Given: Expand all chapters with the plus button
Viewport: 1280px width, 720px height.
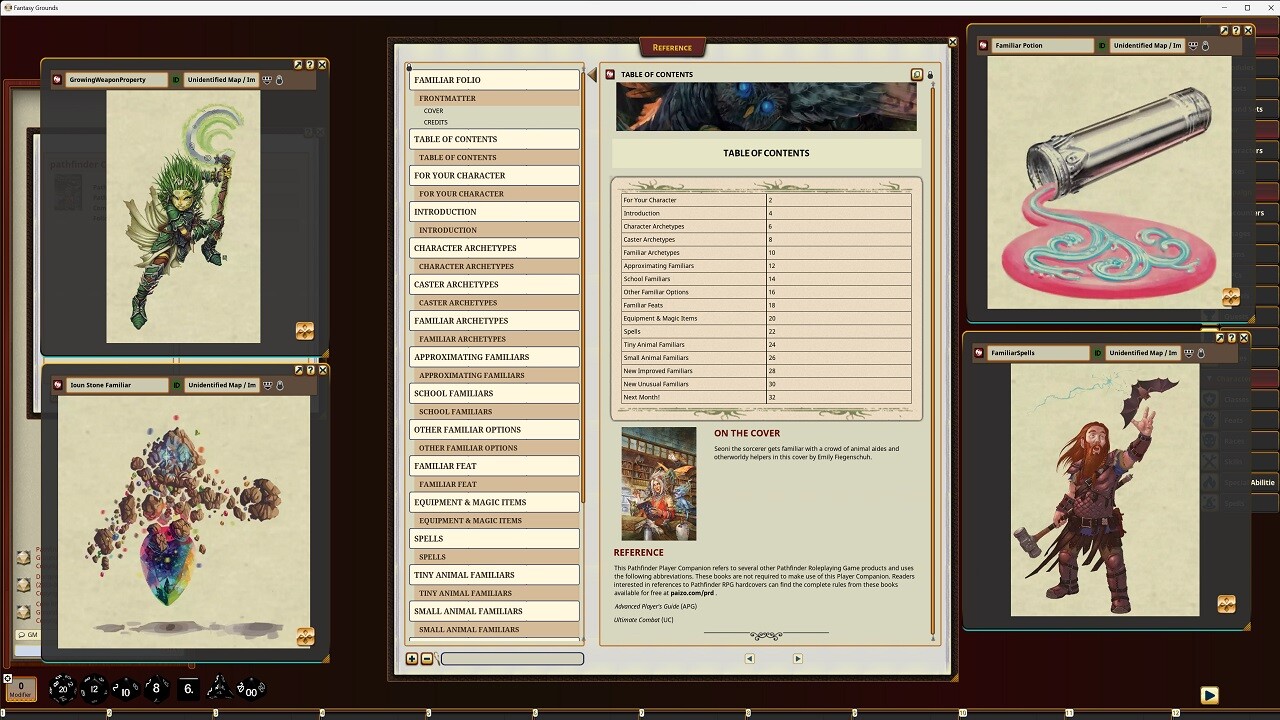Looking at the screenshot, I should [x=411, y=658].
